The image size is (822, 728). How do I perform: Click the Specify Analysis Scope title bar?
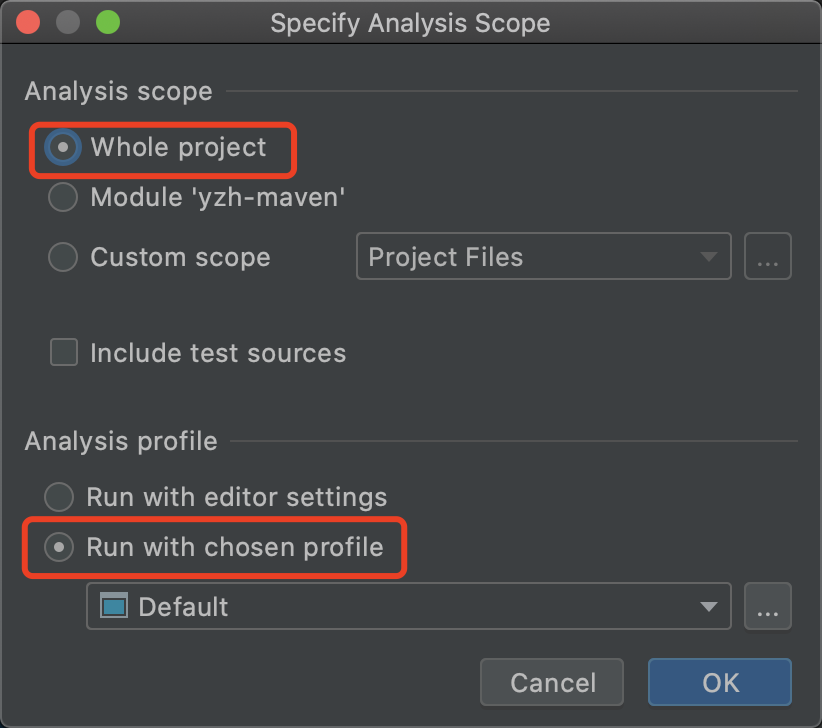(410, 22)
